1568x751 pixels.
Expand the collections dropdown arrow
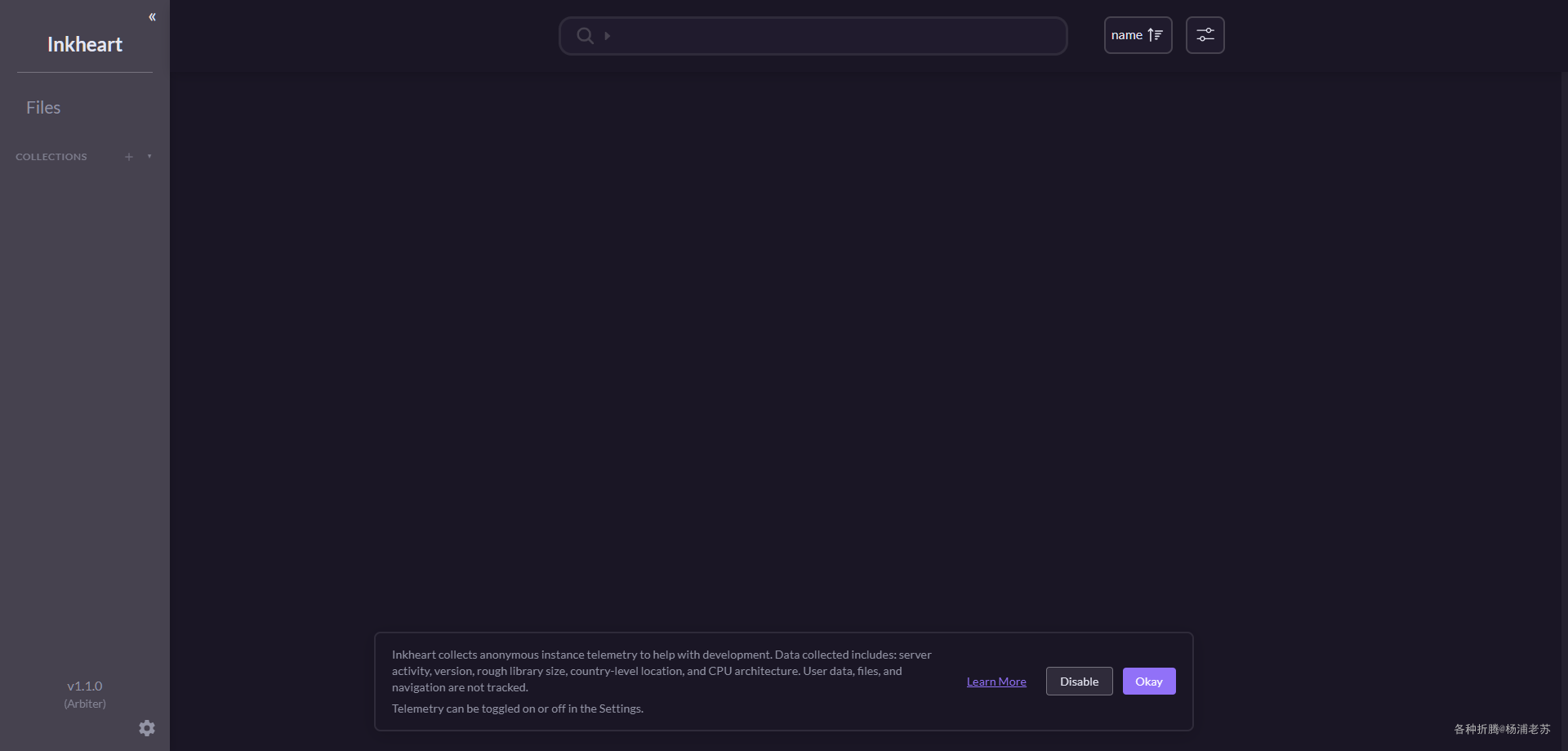point(149,156)
